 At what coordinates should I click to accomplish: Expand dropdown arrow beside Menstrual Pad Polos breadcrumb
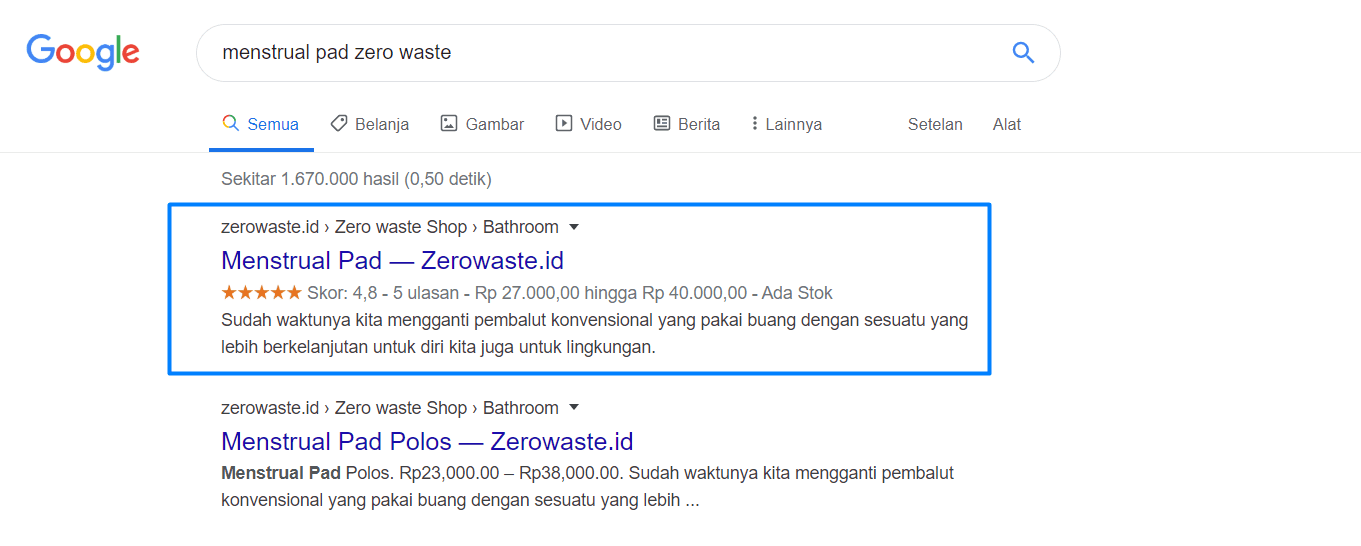[574, 408]
